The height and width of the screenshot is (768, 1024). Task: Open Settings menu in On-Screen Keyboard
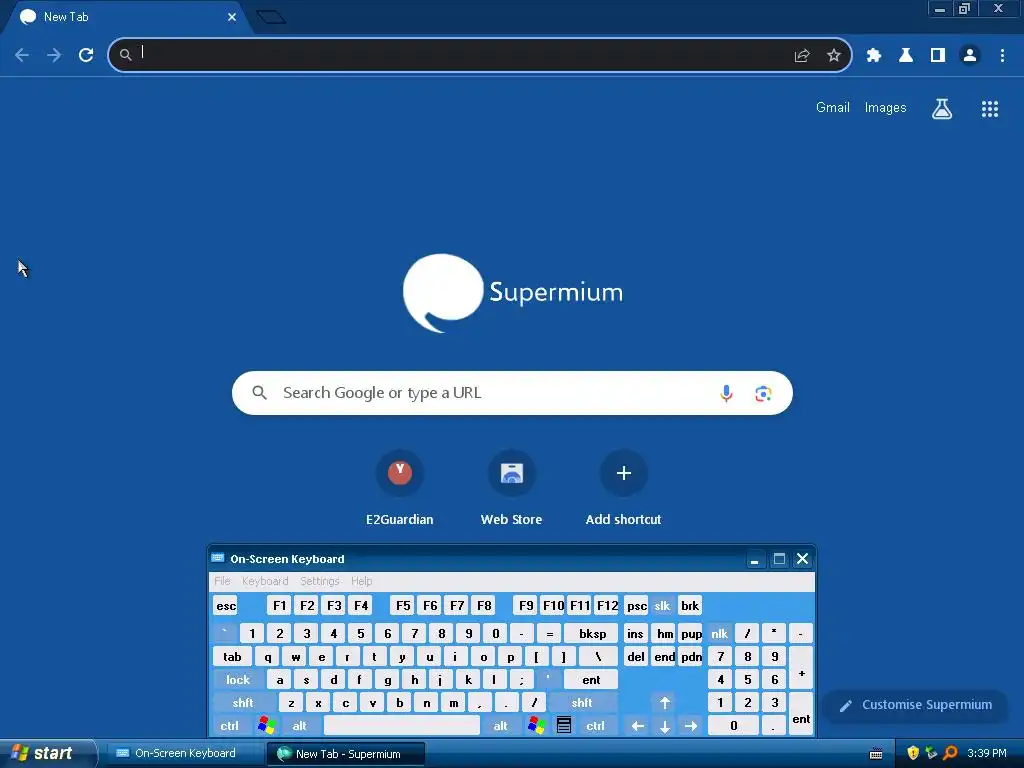(x=320, y=581)
